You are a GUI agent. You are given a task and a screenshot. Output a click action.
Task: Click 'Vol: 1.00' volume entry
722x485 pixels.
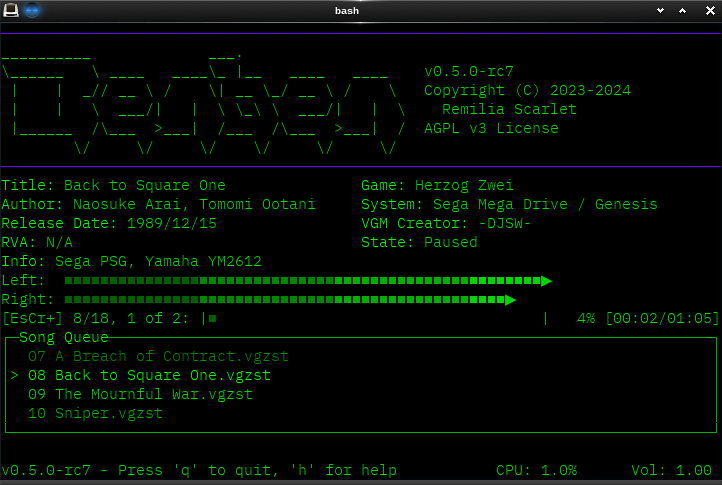671,470
